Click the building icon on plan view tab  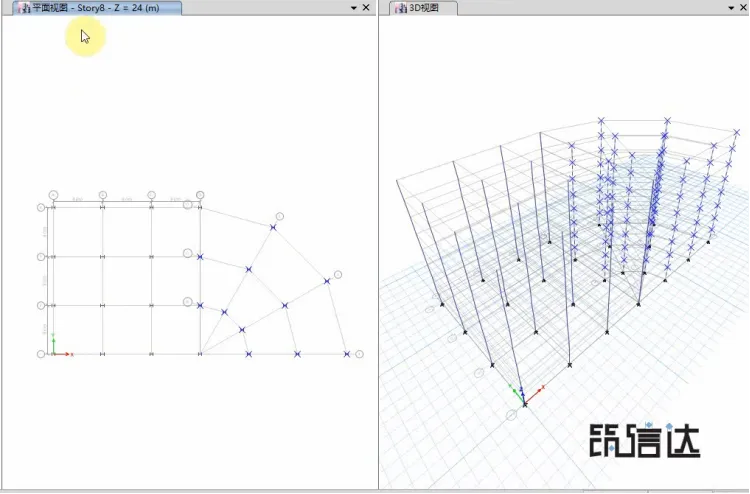pyautogui.click(x=23, y=8)
